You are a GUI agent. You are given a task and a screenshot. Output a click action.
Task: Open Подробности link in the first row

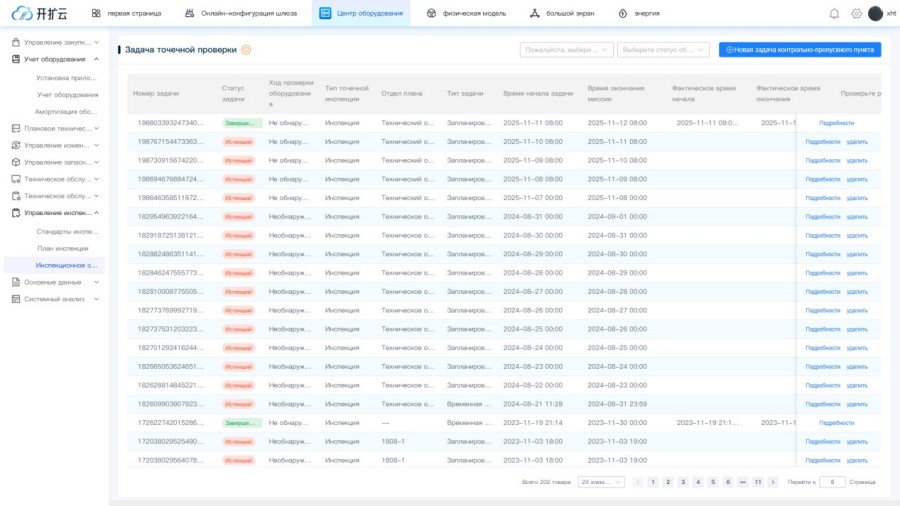pyautogui.click(x=836, y=123)
